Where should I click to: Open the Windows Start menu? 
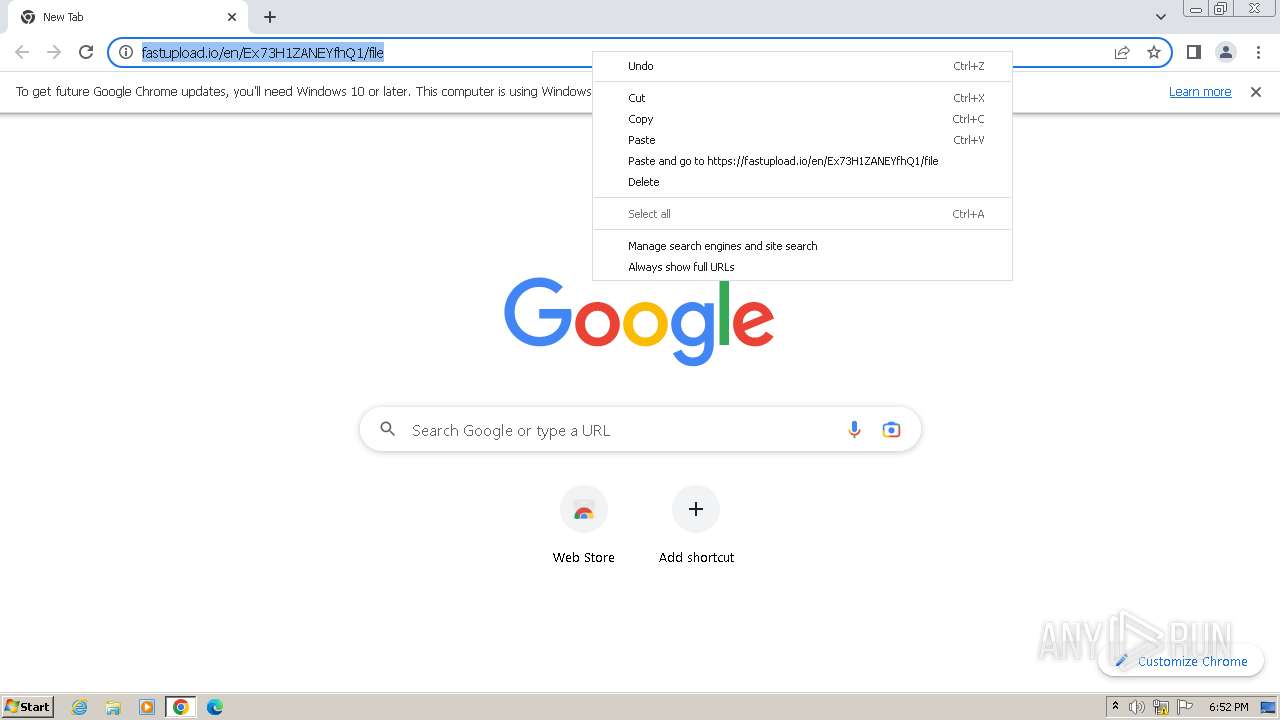tap(28, 706)
